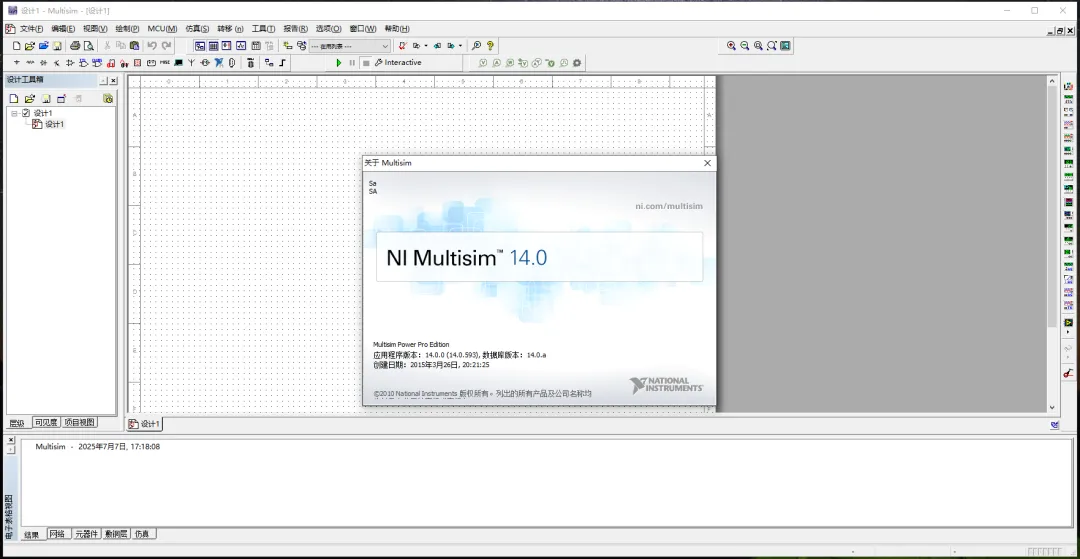
Task: Open the 仿真(S) menu
Action: (197, 29)
